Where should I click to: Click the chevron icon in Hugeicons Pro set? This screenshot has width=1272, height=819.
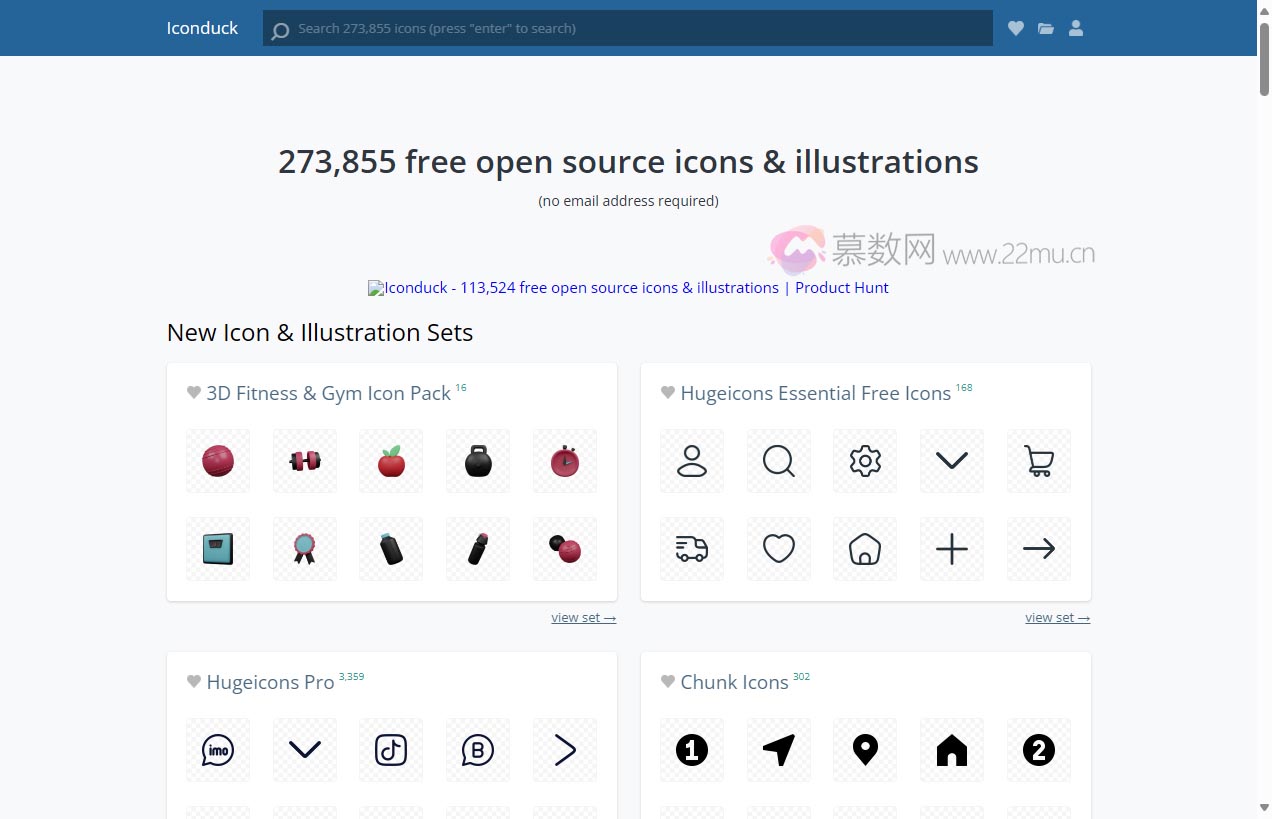click(304, 750)
